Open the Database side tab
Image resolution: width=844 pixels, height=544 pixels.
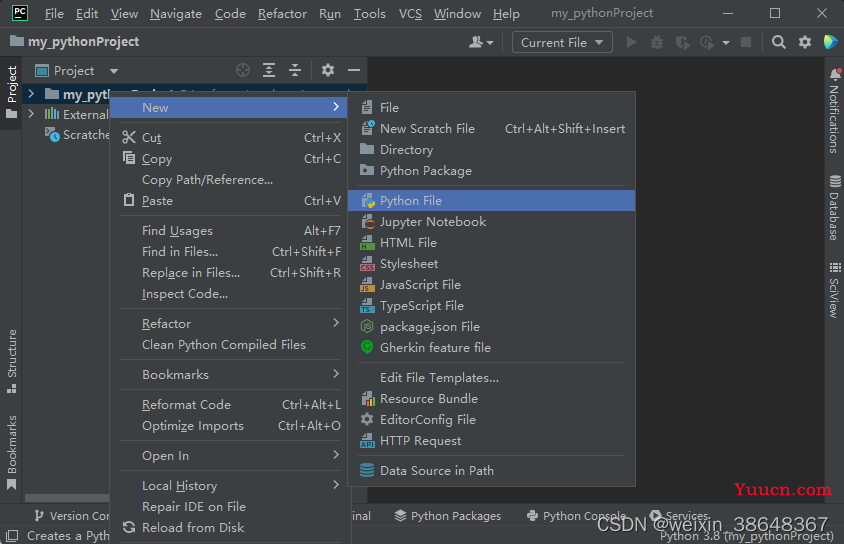[x=834, y=207]
